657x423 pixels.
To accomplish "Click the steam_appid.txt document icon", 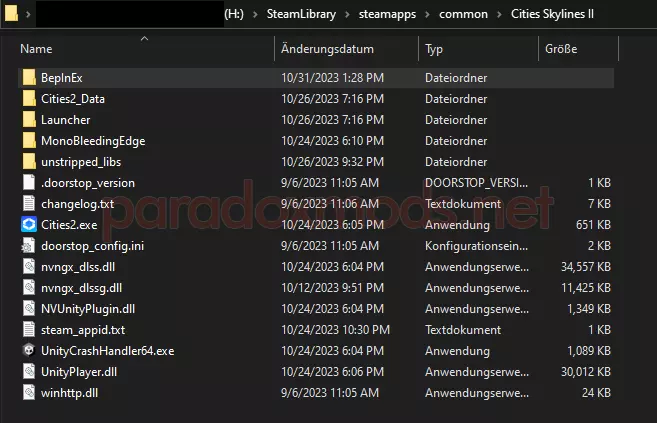I will [29, 330].
